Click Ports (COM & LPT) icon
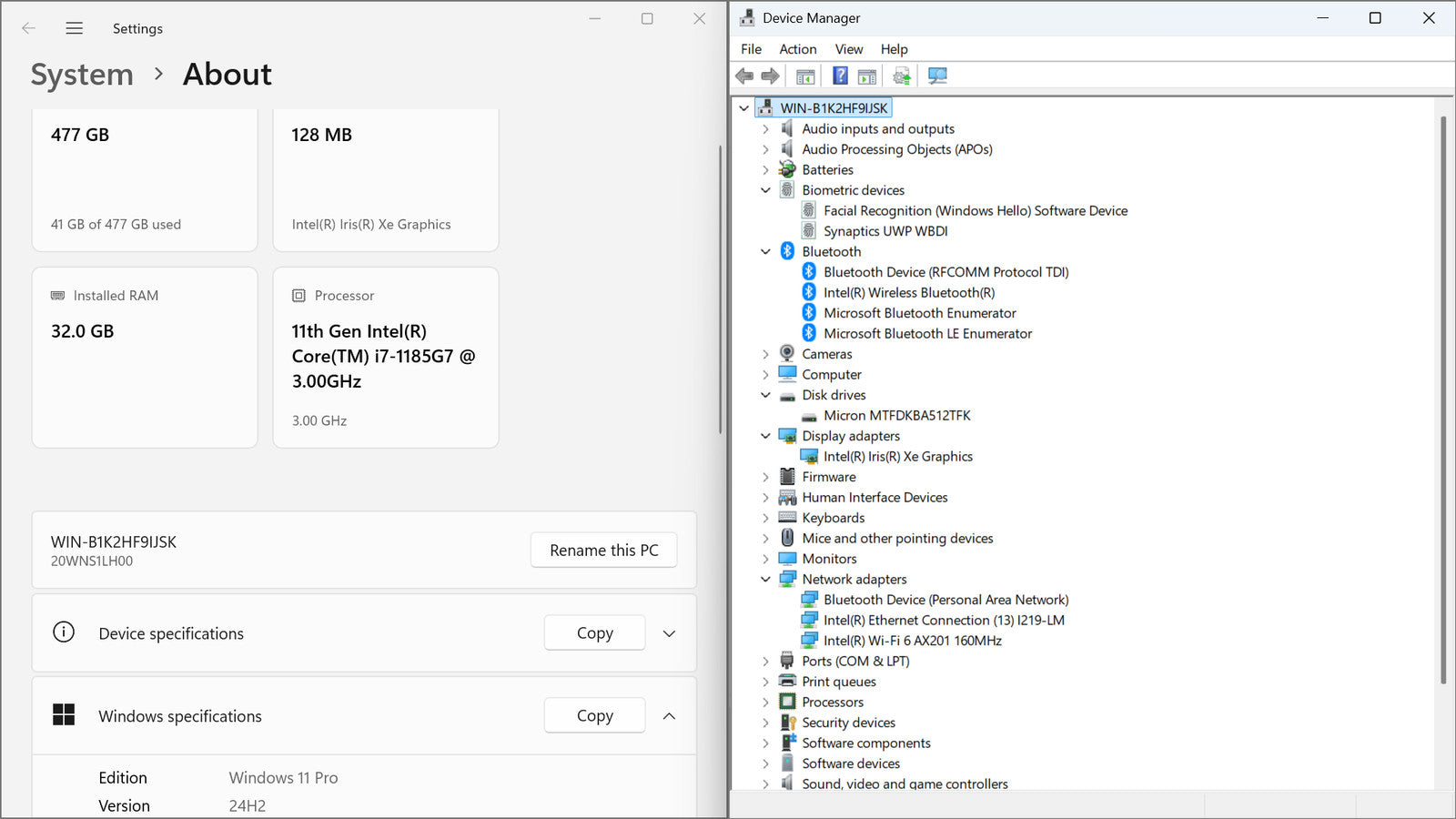The width and height of the screenshot is (1456, 819). (x=787, y=661)
